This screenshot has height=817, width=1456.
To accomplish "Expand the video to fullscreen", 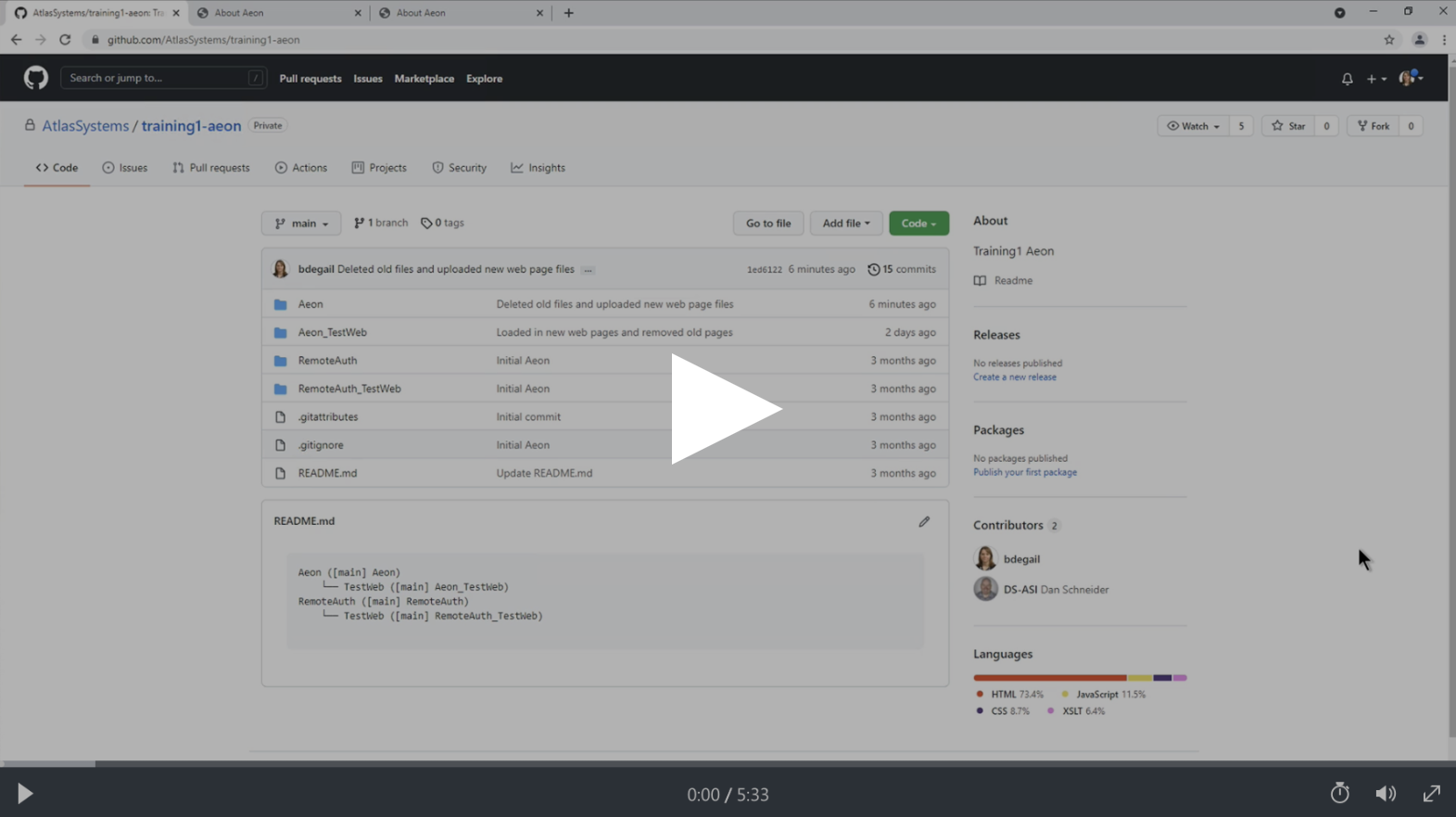I will click(x=1431, y=793).
